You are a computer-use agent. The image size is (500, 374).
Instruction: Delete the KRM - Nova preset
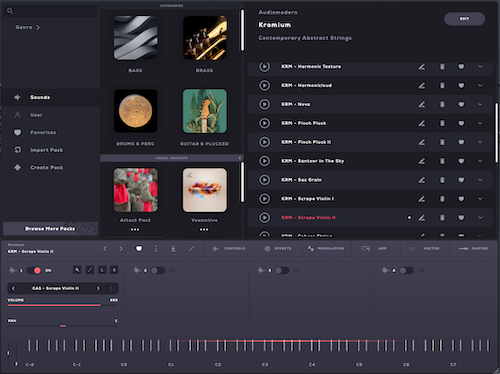pos(442,104)
